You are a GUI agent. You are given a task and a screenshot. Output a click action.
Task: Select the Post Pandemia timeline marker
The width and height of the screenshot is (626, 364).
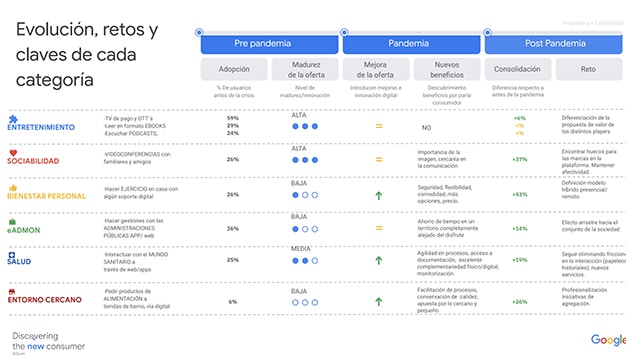coord(487,32)
